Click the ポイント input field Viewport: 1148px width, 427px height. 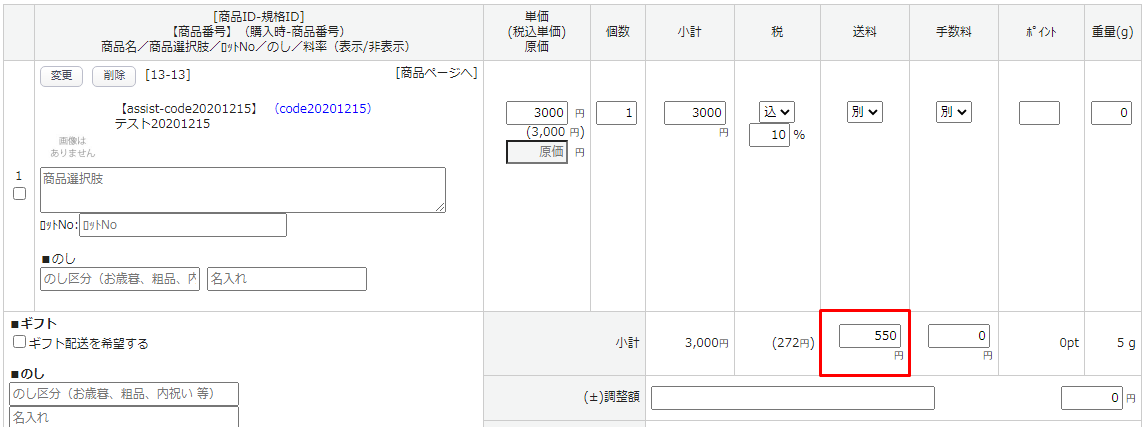(1039, 113)
